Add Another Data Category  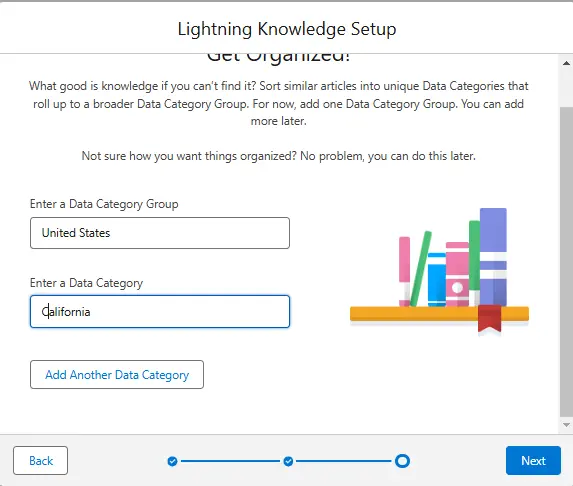click(117, 375)
